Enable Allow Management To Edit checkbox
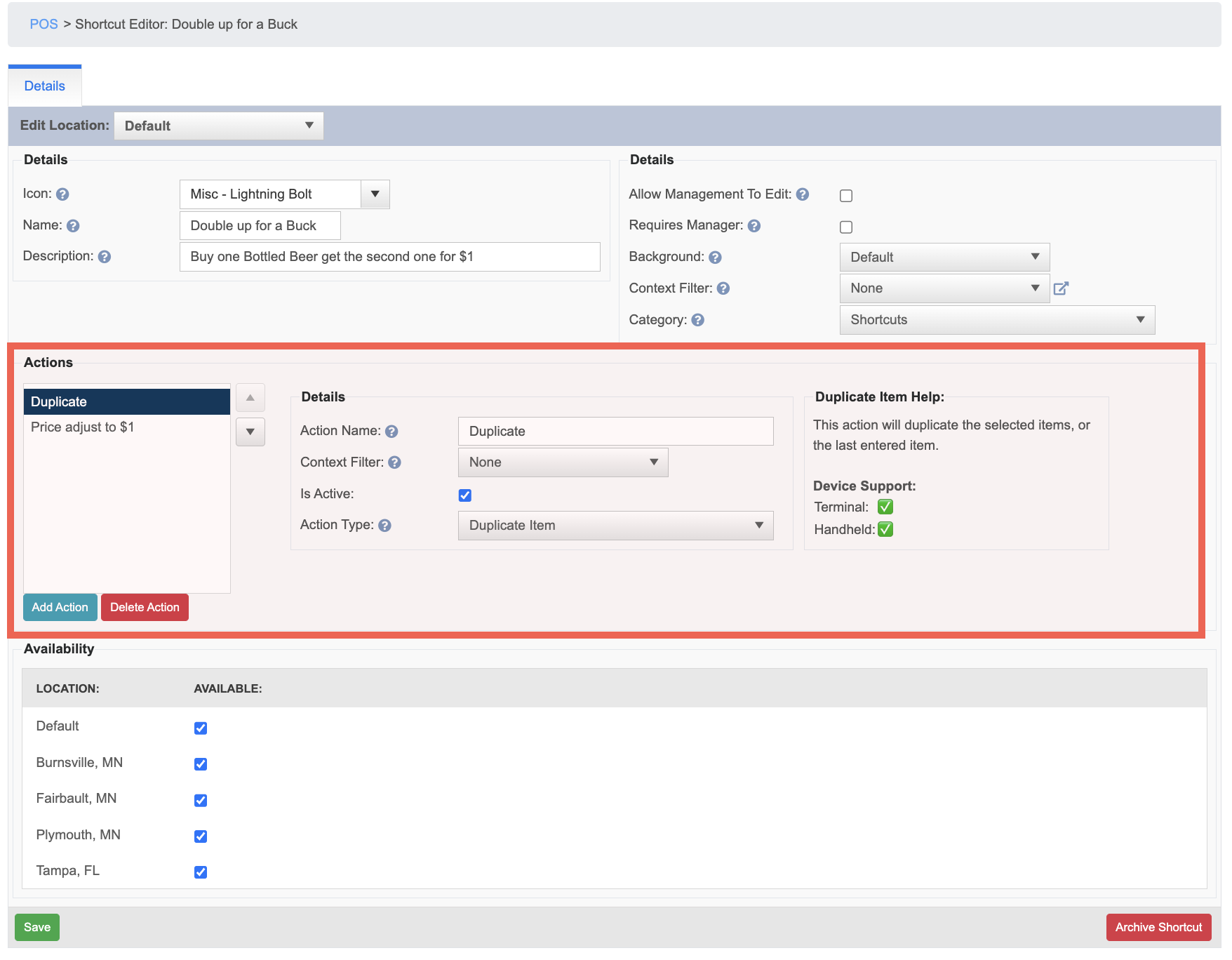1232x960 pixels. 846,196
